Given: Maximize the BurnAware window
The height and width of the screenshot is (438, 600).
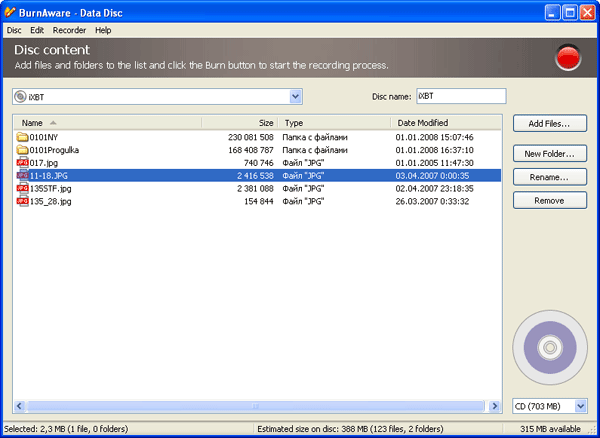Looking at the screenshot, I should (x=570, y=13).
